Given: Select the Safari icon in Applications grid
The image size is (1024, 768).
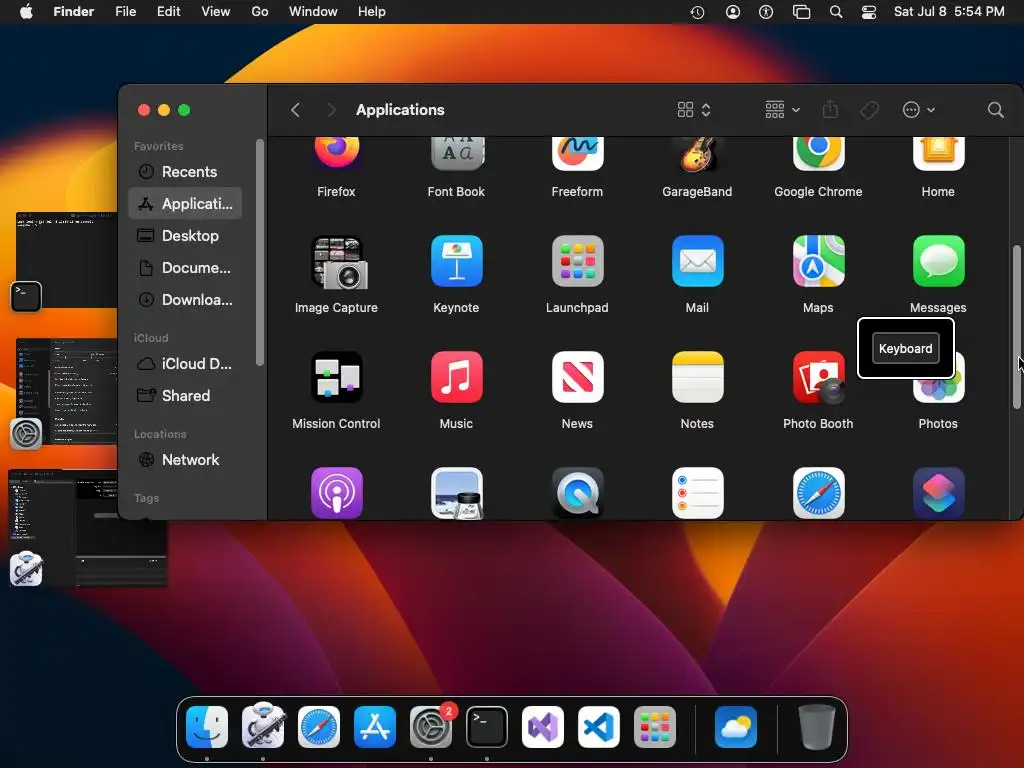Looking at the screenshot, I should pos(818,493).
